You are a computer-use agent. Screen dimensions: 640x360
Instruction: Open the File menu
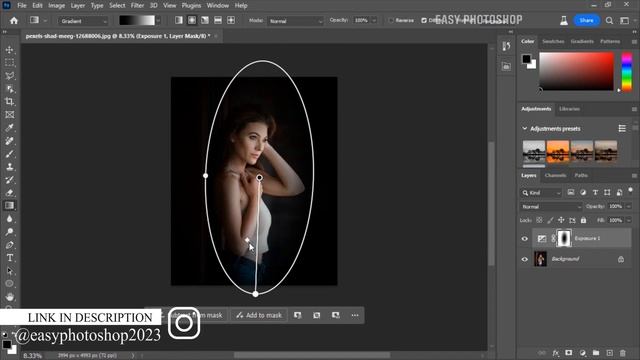point(22,5)
